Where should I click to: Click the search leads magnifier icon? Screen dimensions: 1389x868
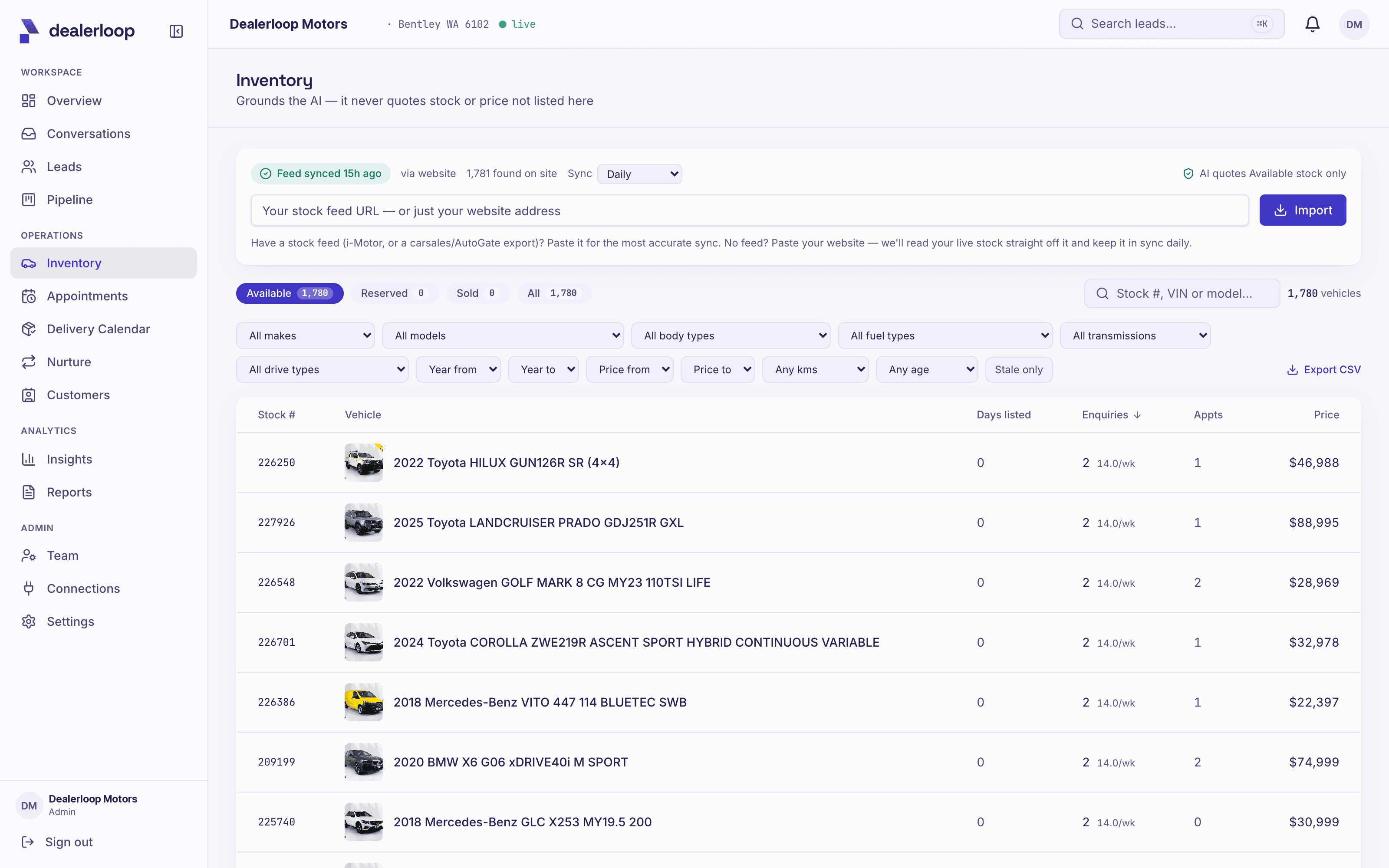[x=1077, y=23]
